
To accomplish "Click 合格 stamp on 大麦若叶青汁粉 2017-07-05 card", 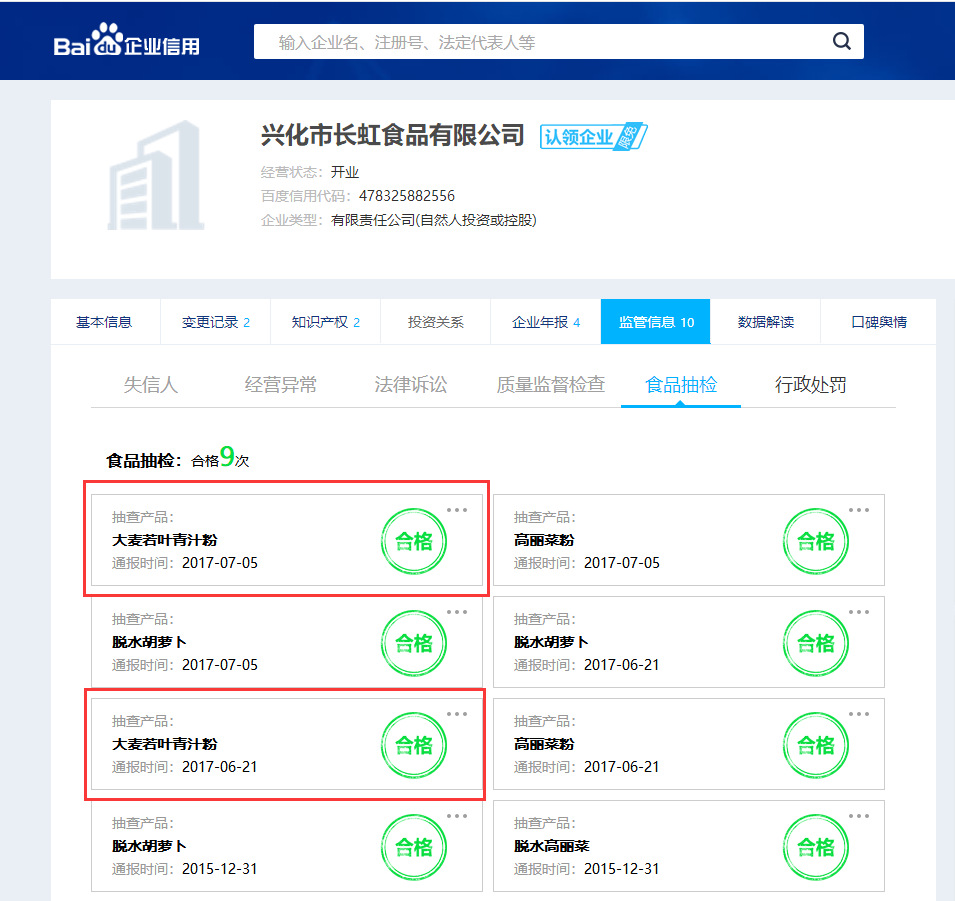I will click(414, 542).
